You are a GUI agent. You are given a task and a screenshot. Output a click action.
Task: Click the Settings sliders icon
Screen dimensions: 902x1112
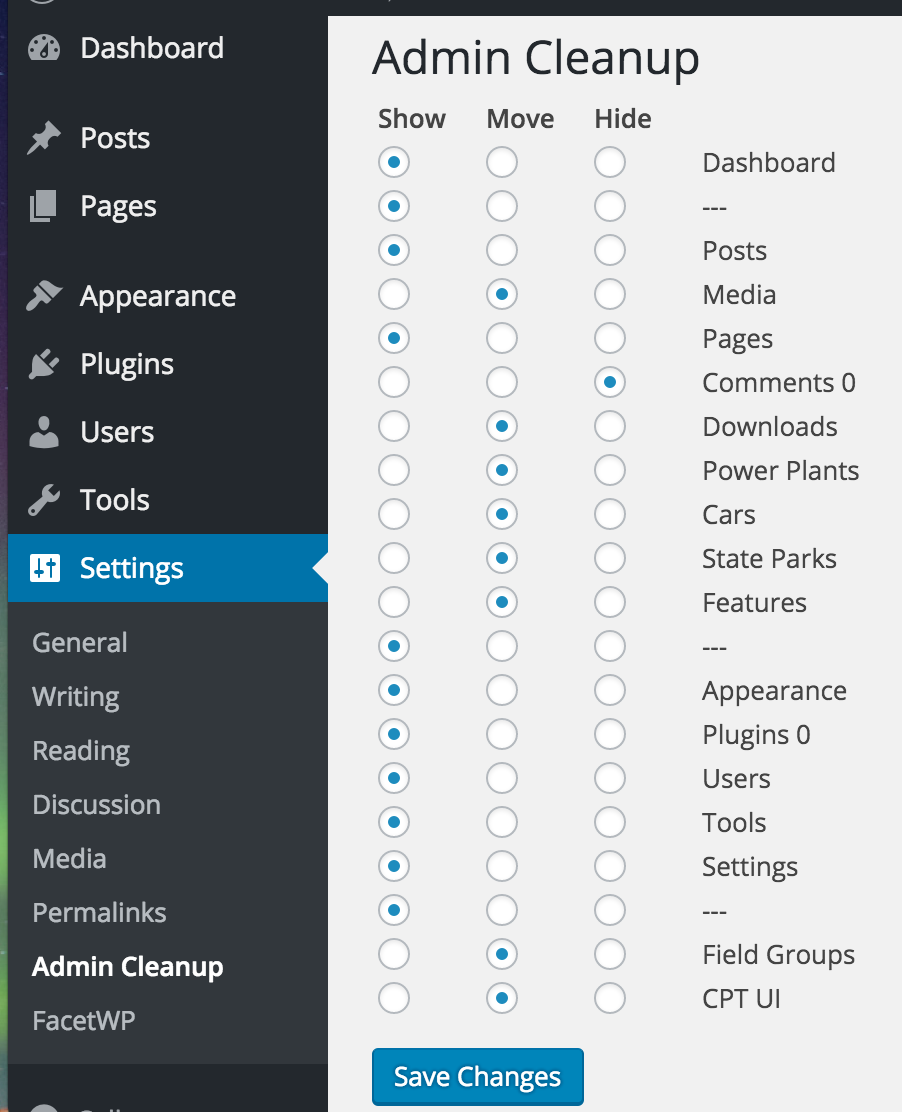click(45, 569)
